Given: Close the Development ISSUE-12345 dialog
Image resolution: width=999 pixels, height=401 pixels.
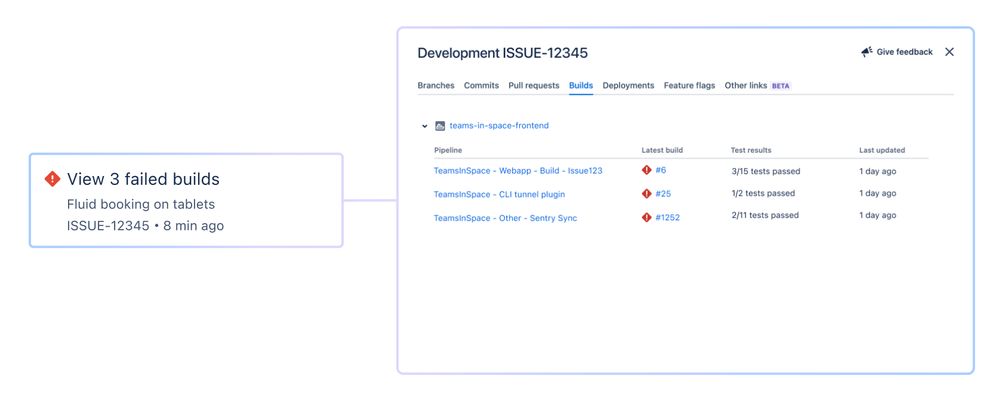Looking at the screenshot, I should click(x=949, y=52).
